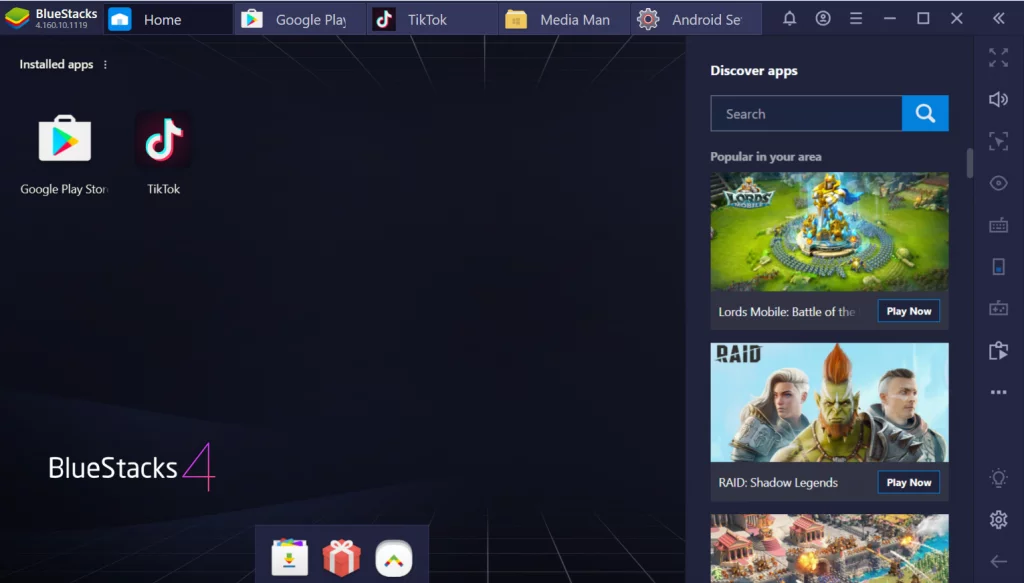Open the Lords Mobile banner image
The width and height of the screenshot is (1024, 583).
(829, 232)
